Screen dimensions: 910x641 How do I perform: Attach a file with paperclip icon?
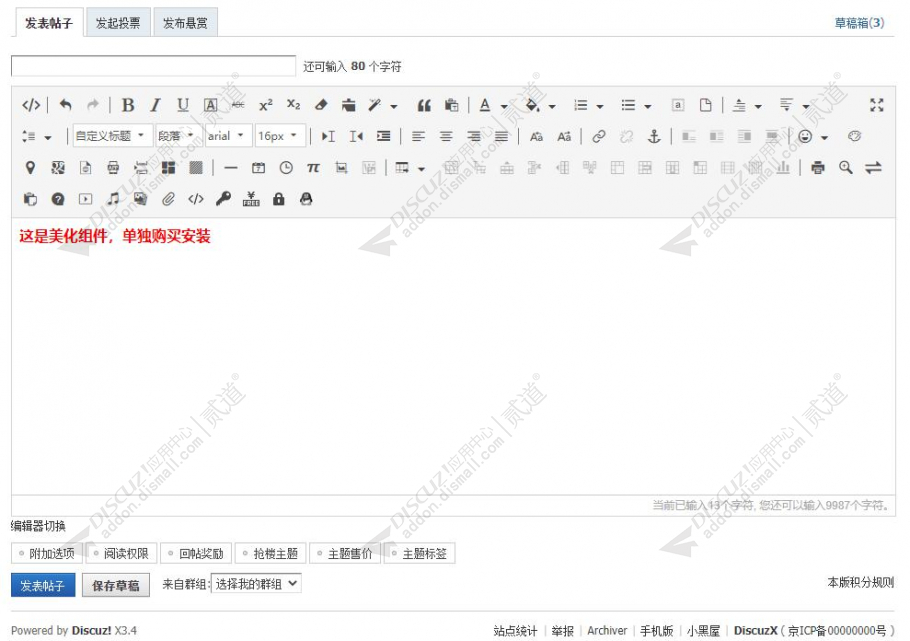(x=168, y=199)
